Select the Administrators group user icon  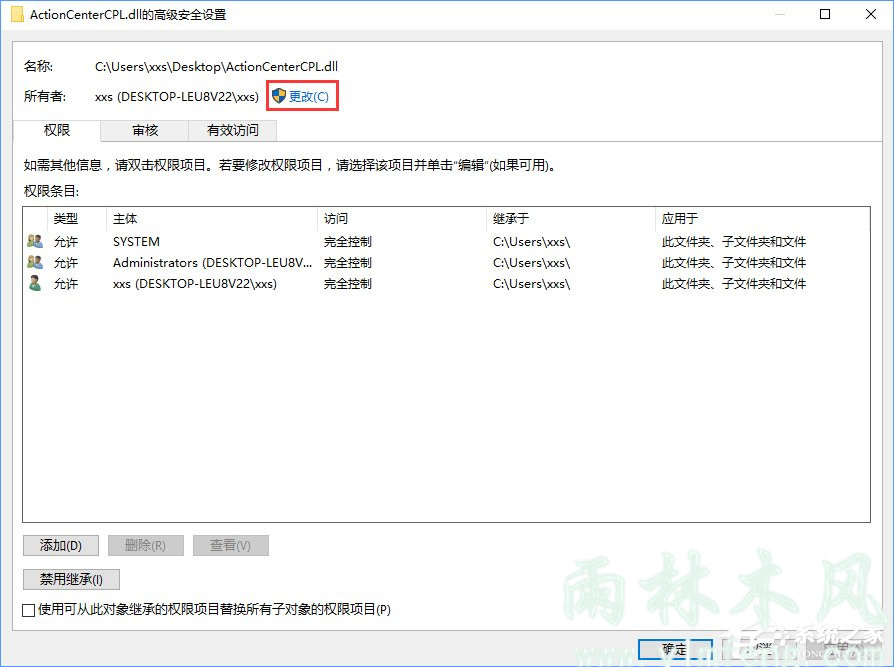35,262
